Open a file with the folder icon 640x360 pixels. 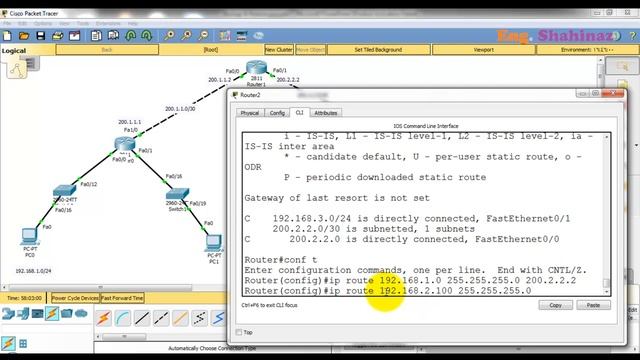pyautogui.click(x=24, y=36)
